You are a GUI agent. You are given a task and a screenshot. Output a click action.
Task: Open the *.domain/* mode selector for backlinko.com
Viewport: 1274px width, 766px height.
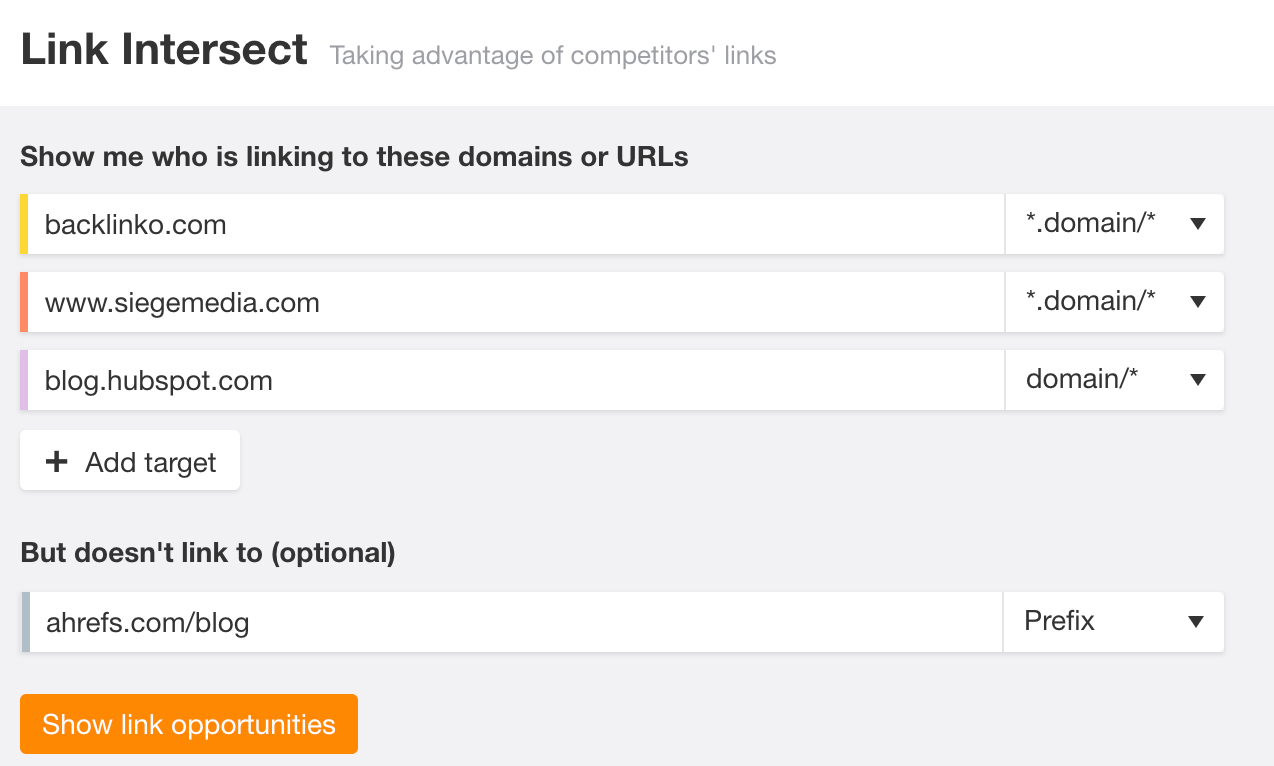click(1115, 224)
